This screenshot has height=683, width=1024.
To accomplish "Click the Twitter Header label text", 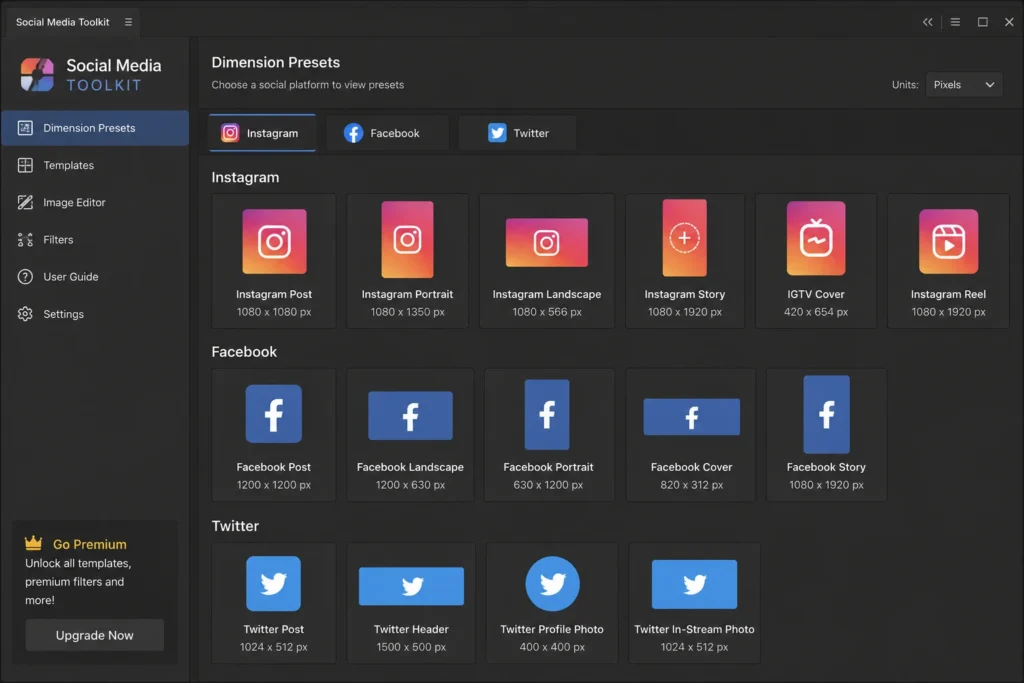I will coord(411,629).
